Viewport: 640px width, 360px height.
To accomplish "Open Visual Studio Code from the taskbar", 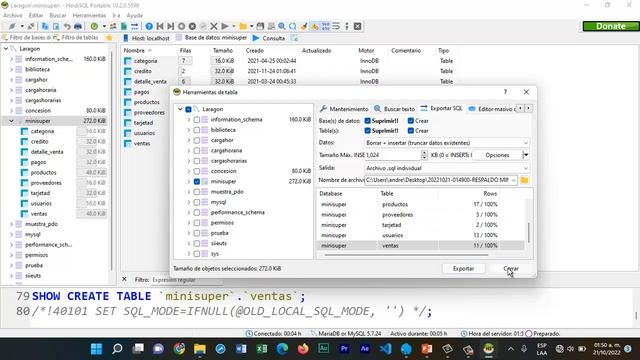I will (385, 349).
